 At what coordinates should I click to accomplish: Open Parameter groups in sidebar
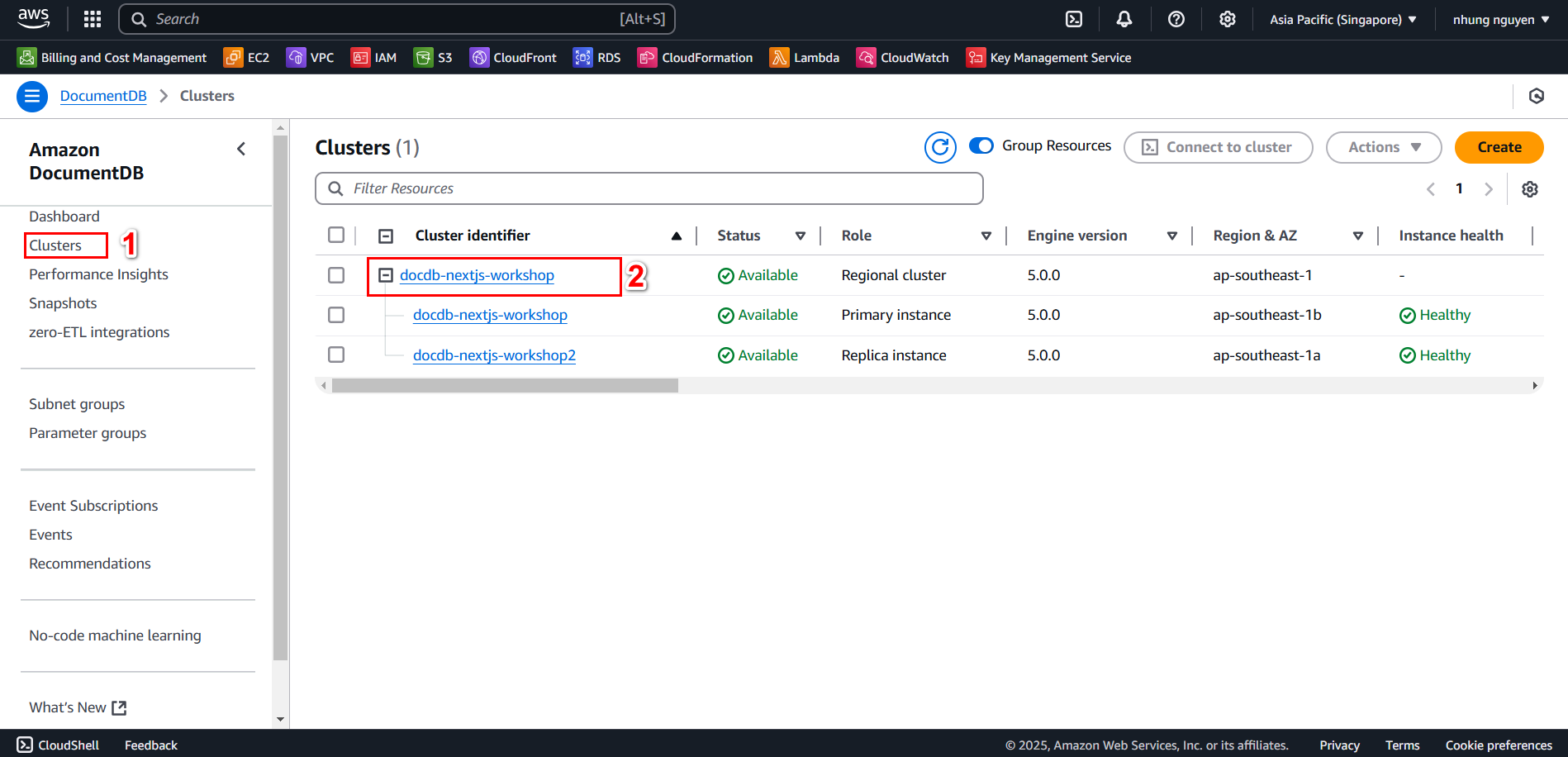[88, 433]
